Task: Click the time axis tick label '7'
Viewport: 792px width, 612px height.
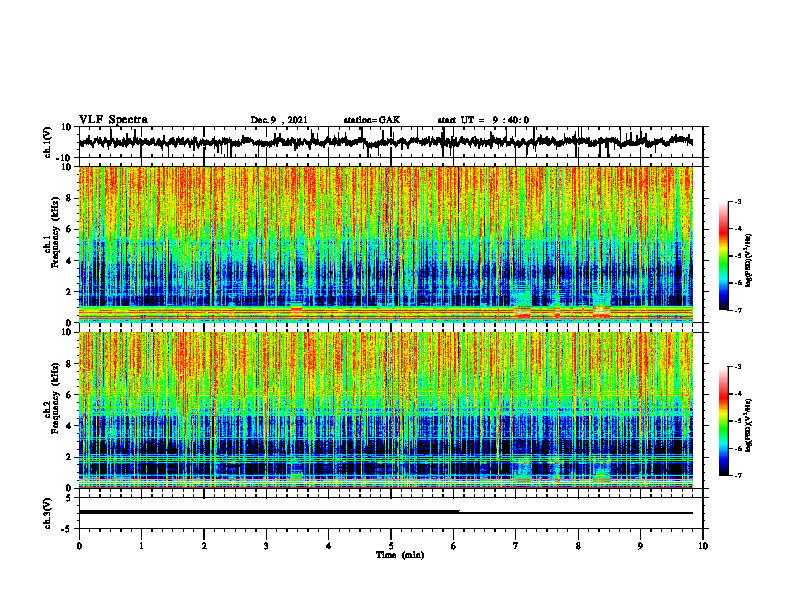Action: 516,546
